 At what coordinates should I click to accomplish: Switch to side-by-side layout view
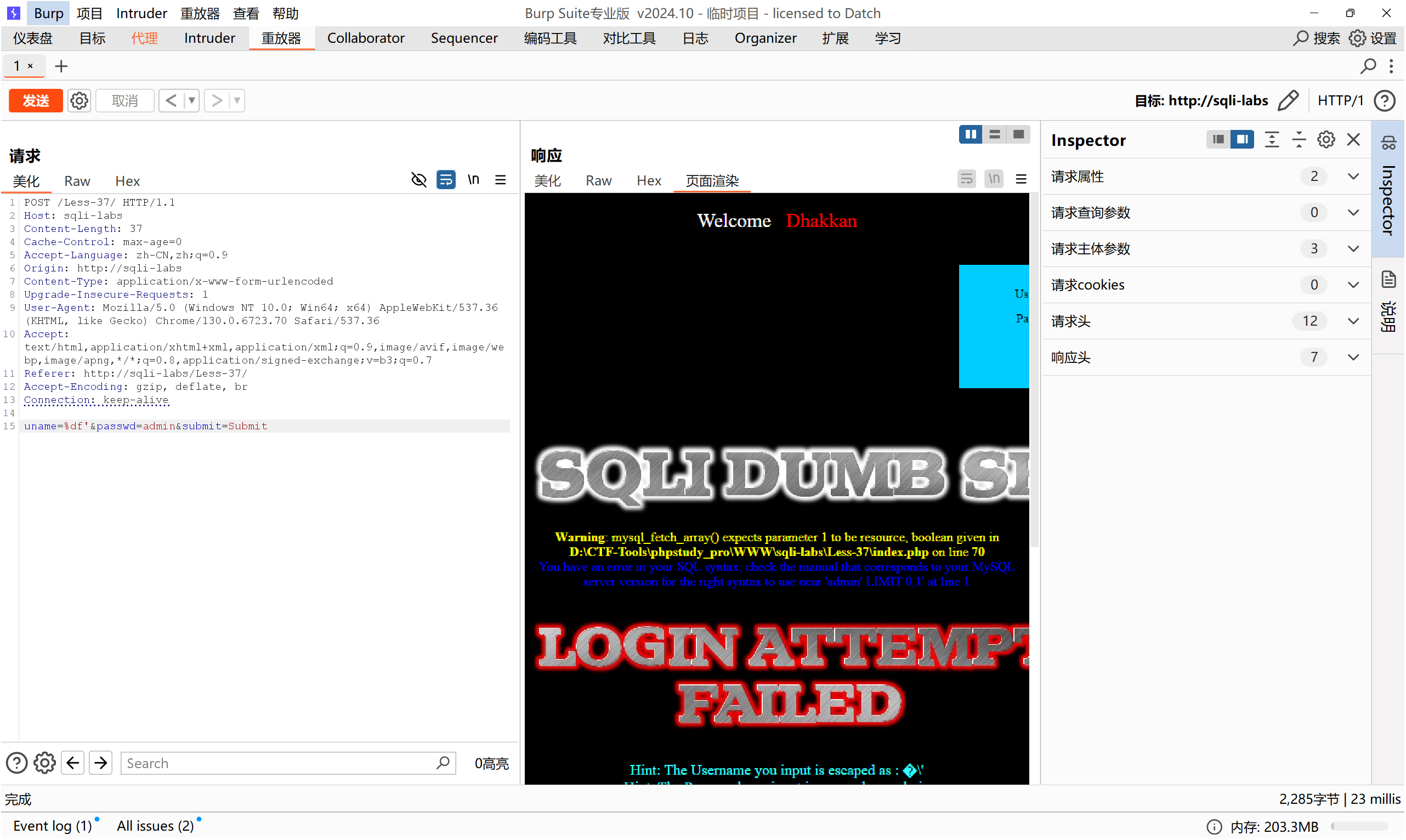tap(970, 135)
